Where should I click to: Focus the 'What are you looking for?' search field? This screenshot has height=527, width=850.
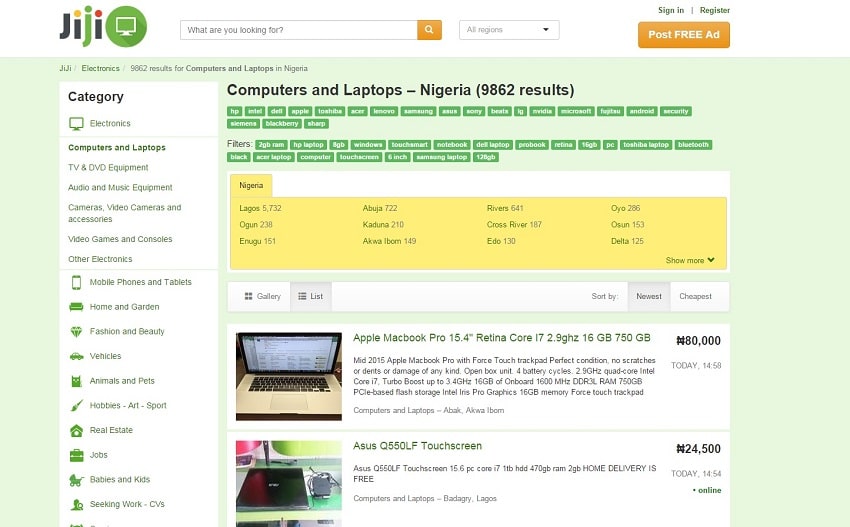click(299, 30)
